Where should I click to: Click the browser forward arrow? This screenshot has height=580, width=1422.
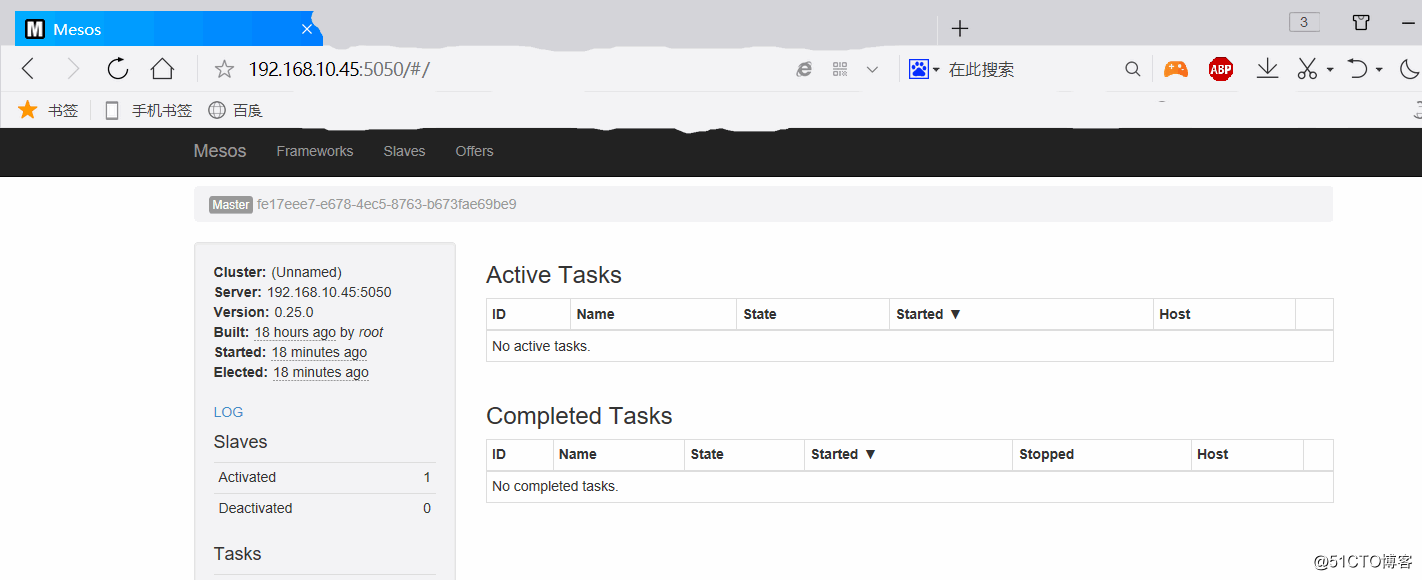[72, 69]
